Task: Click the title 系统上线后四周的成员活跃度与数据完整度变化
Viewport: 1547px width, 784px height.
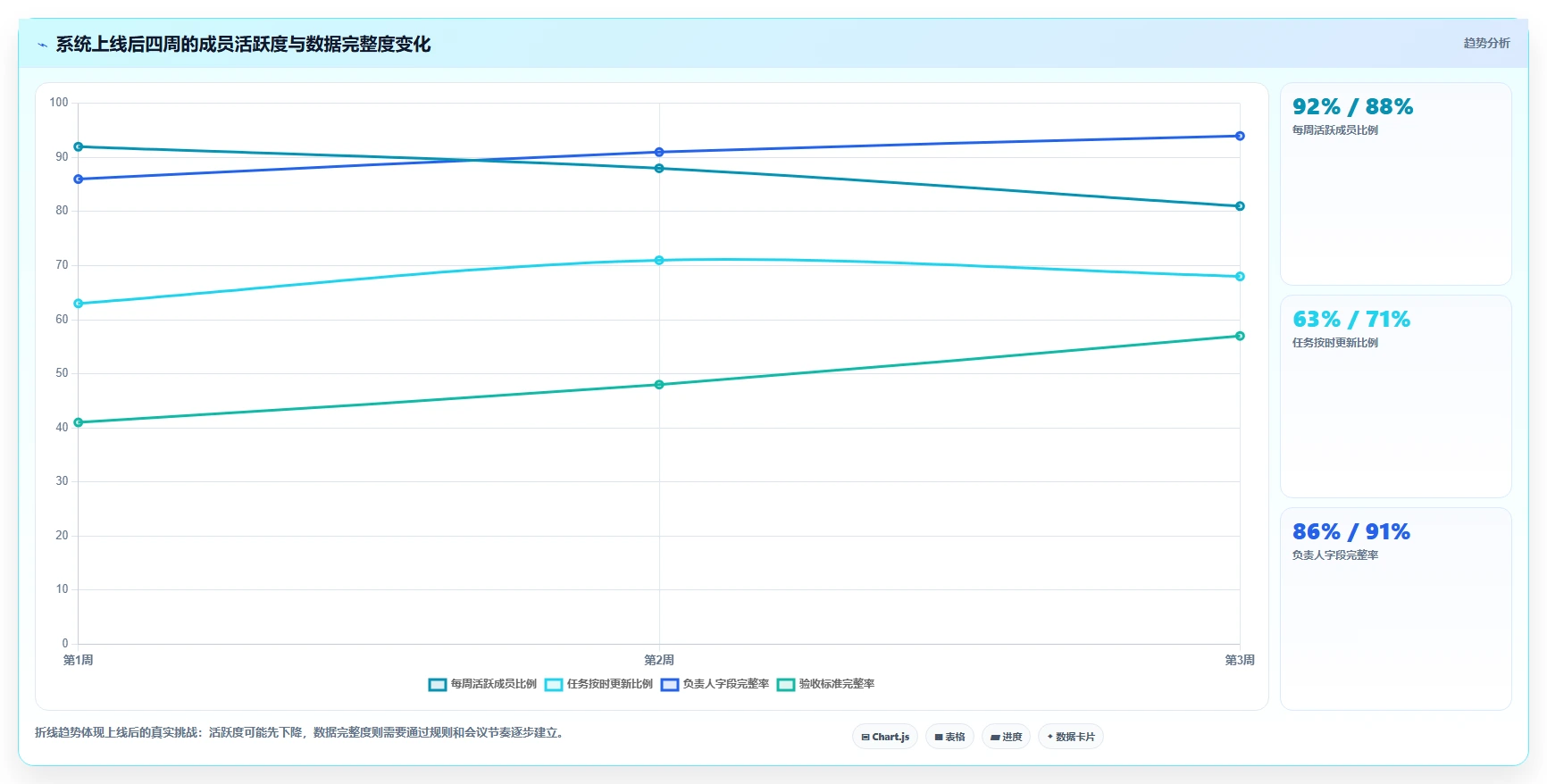Action: (x=243, y=45)
